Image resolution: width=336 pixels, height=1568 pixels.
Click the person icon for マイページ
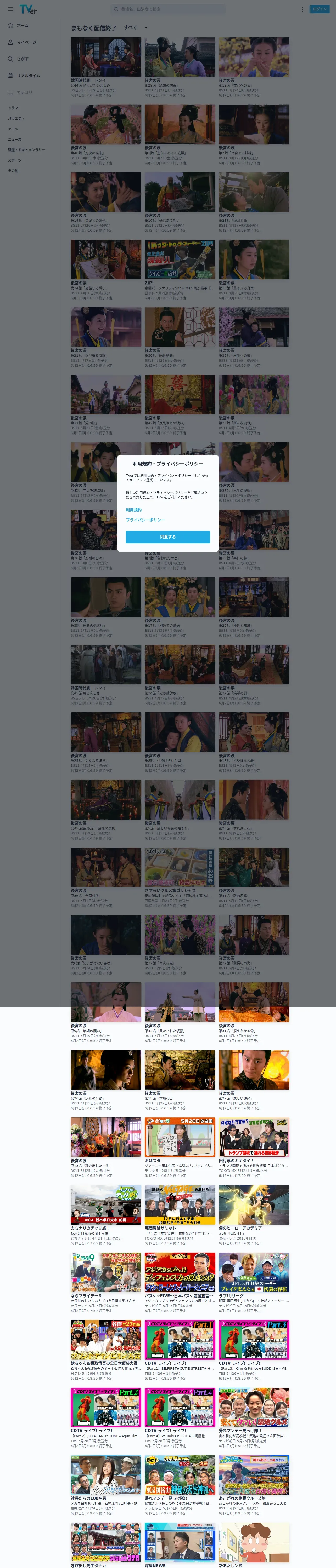(10, 42)
